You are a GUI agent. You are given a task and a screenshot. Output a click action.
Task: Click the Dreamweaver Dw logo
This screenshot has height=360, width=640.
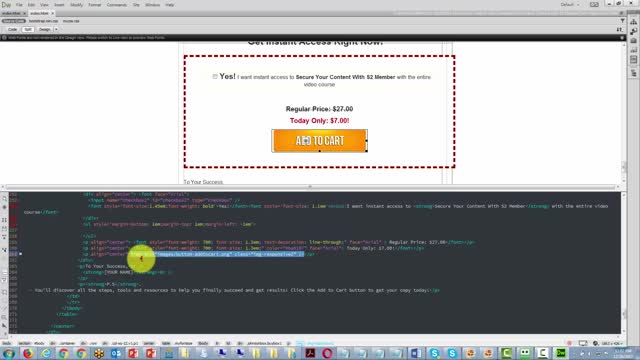coord(6,5)
